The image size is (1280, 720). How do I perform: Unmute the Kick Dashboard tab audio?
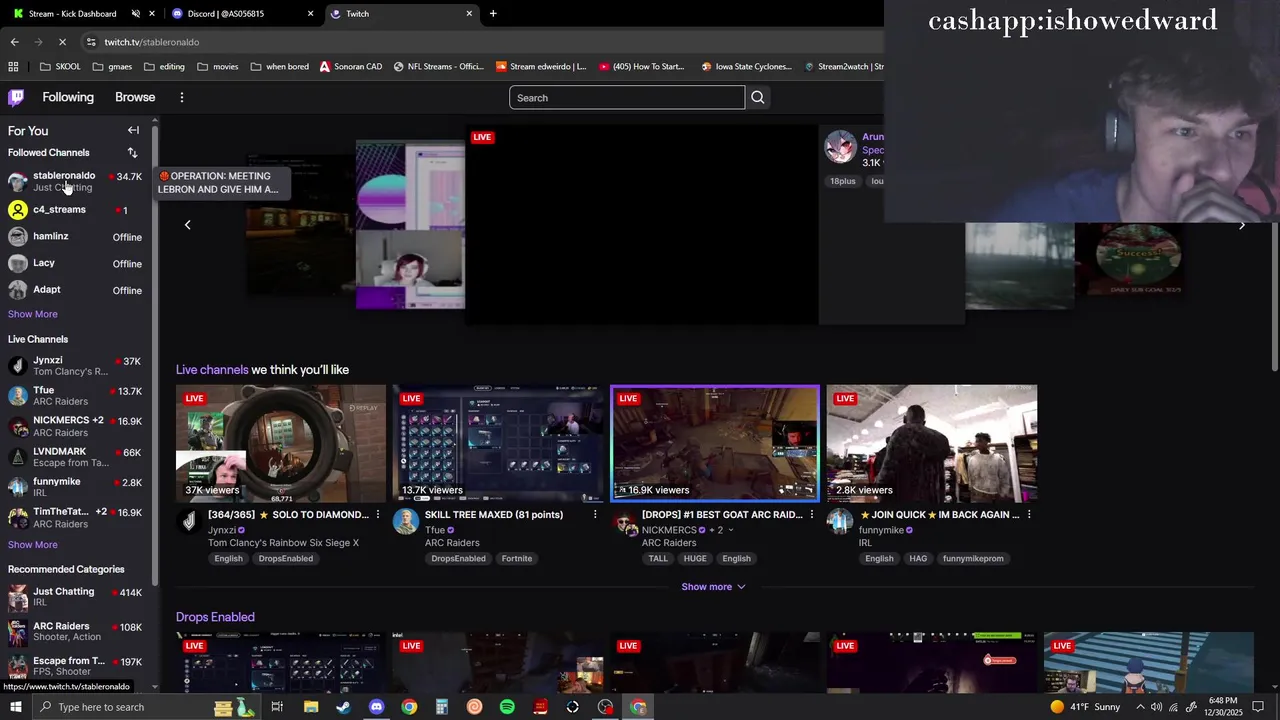pyautogui.click(x=136, y=14)
